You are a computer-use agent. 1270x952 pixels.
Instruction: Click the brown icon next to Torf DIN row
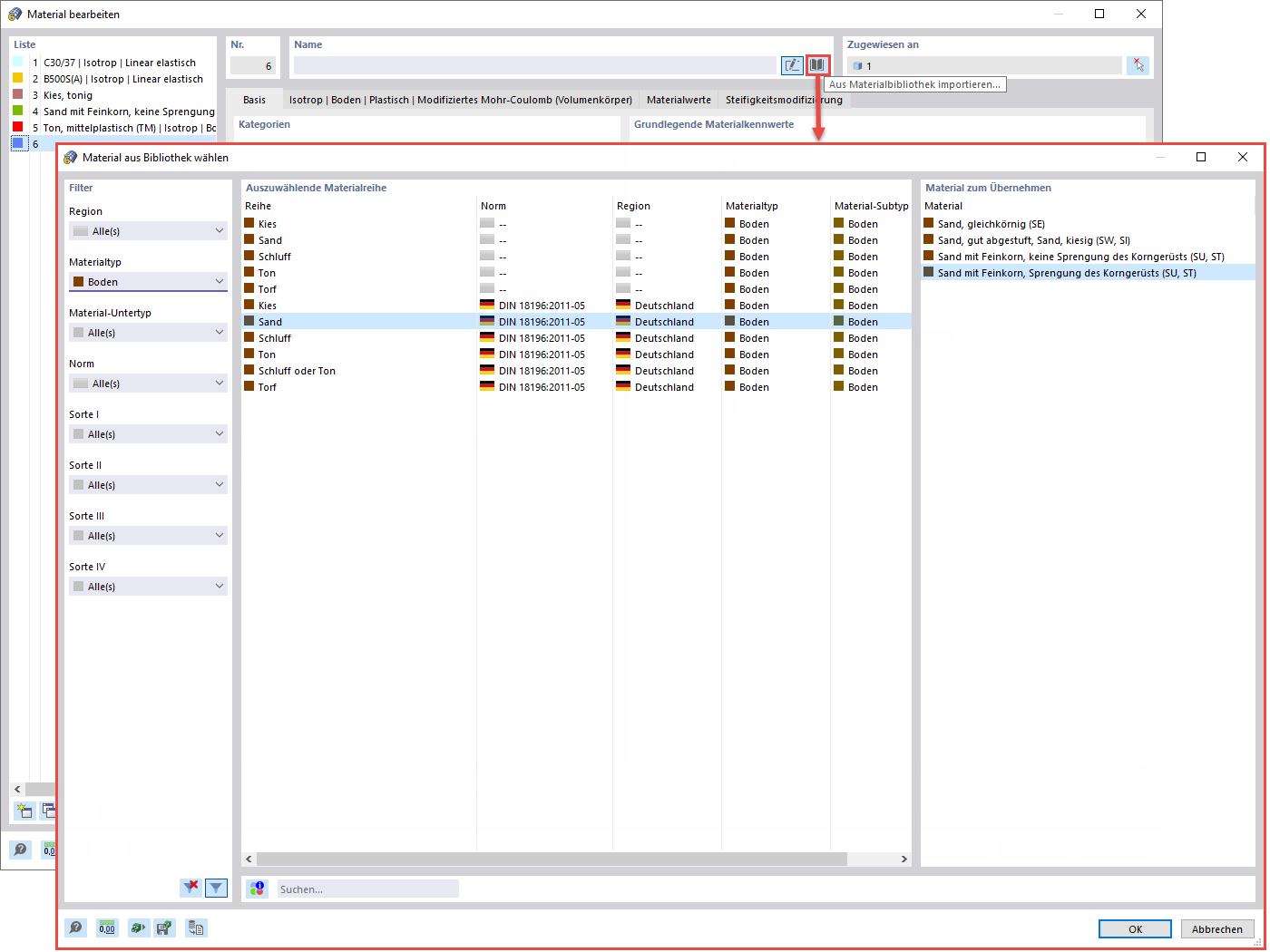point(249,386)
